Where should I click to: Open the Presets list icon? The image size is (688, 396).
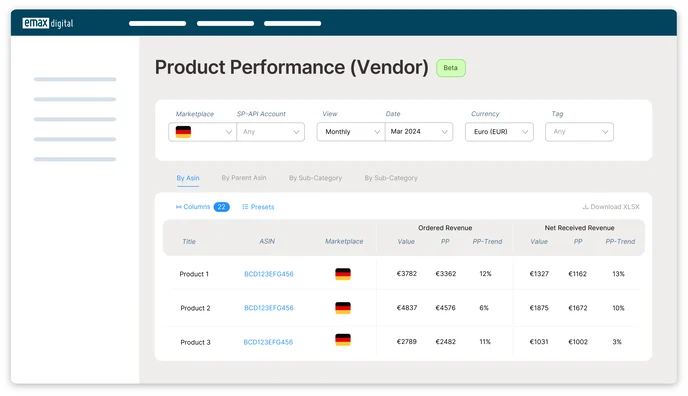245,207
